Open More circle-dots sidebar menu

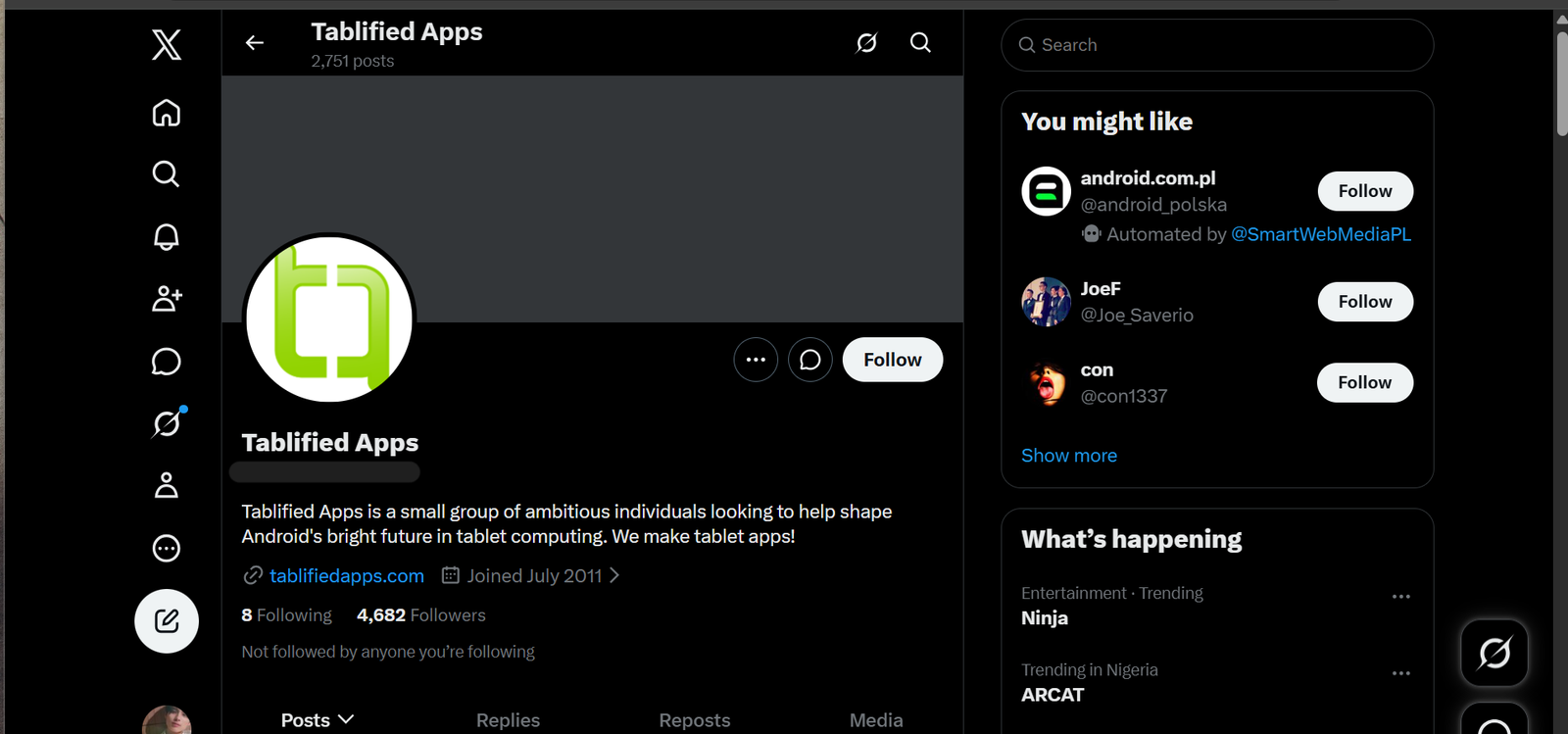[167, 548]
